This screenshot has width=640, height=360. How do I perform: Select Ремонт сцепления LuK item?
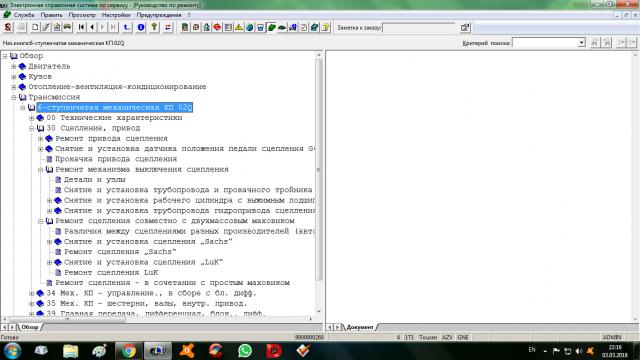coord(111,272)
